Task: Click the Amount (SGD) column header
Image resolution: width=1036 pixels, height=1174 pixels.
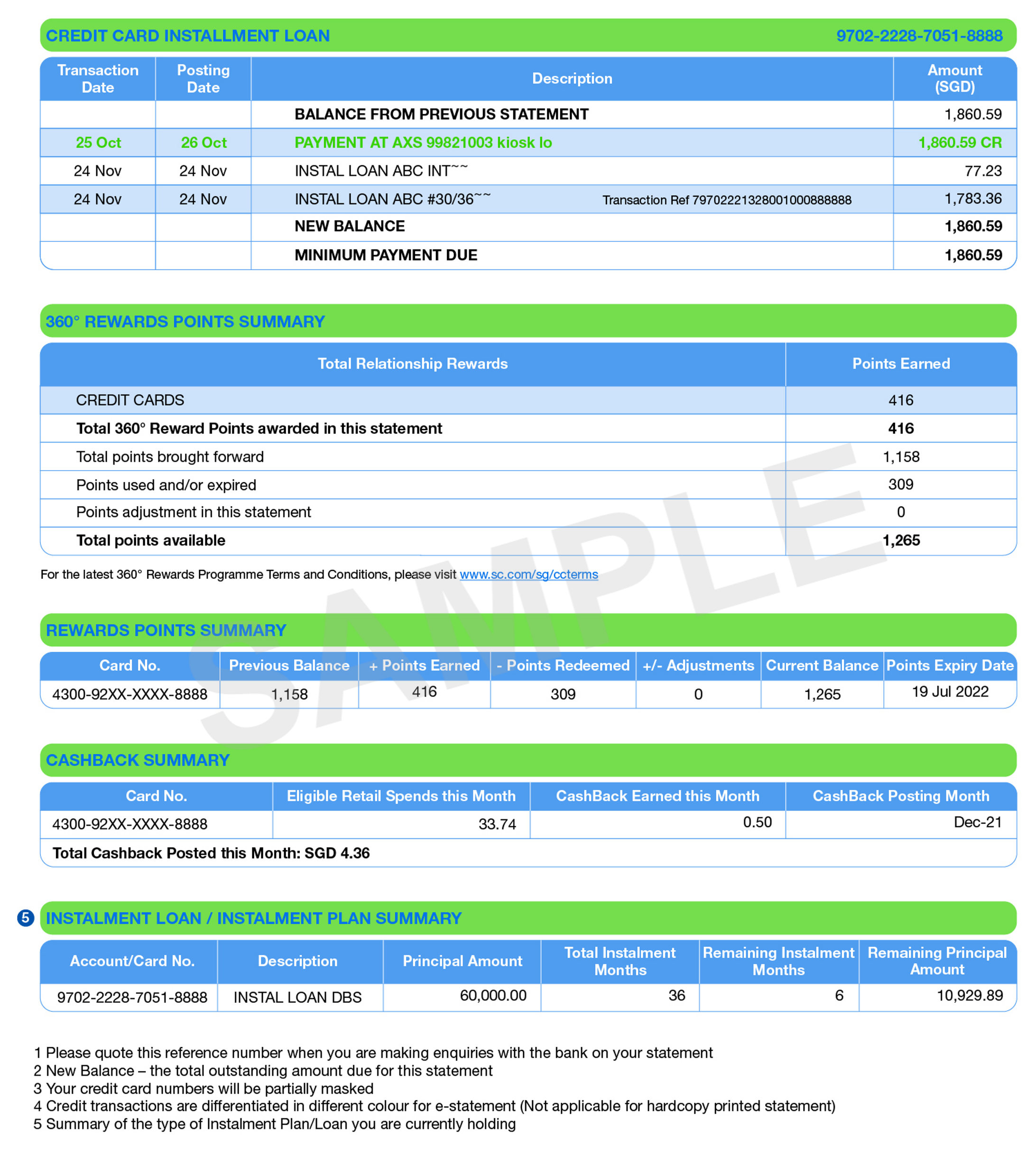Action: pos(954,79)
